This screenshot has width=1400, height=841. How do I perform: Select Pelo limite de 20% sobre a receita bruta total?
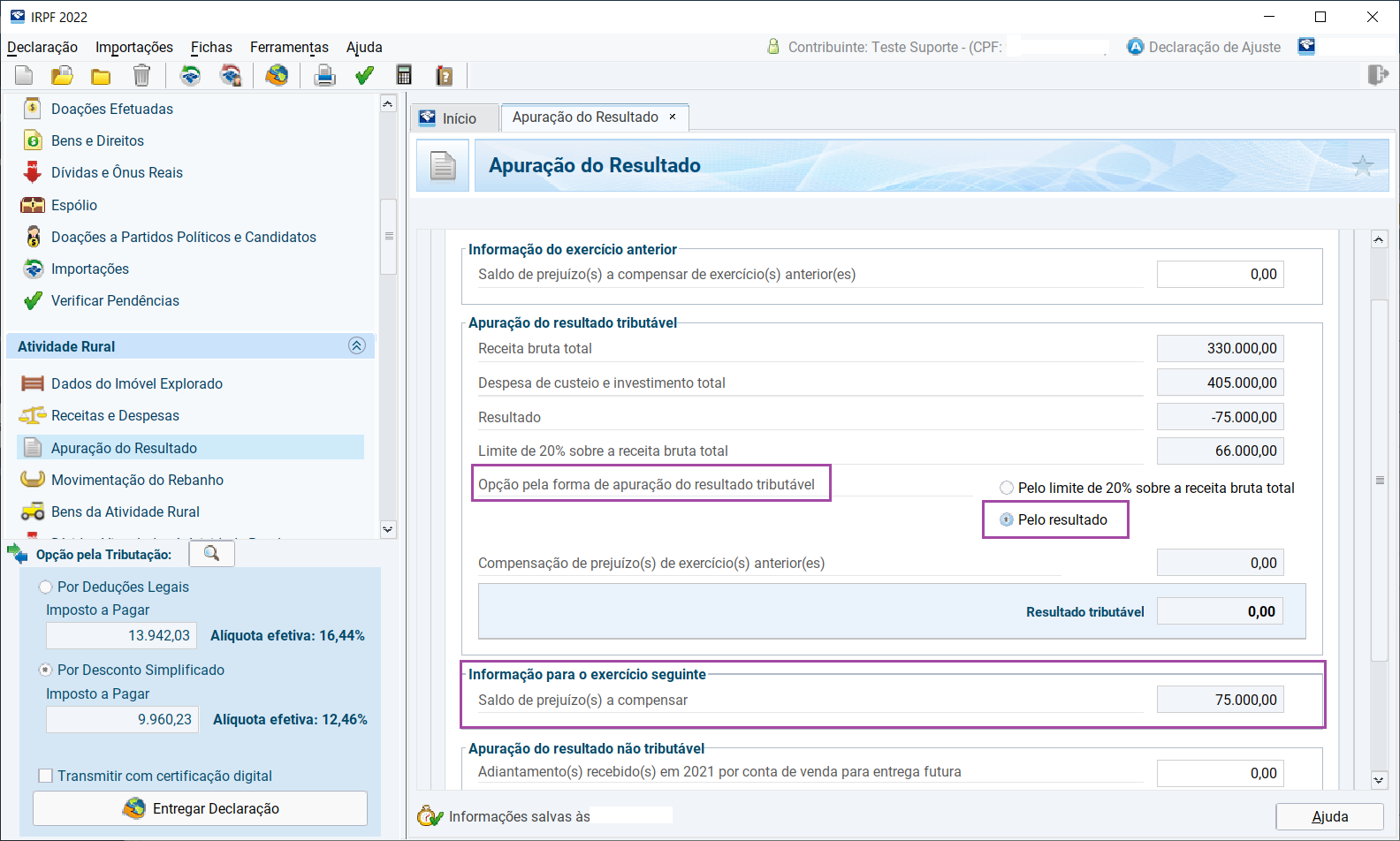[1006, 488]
